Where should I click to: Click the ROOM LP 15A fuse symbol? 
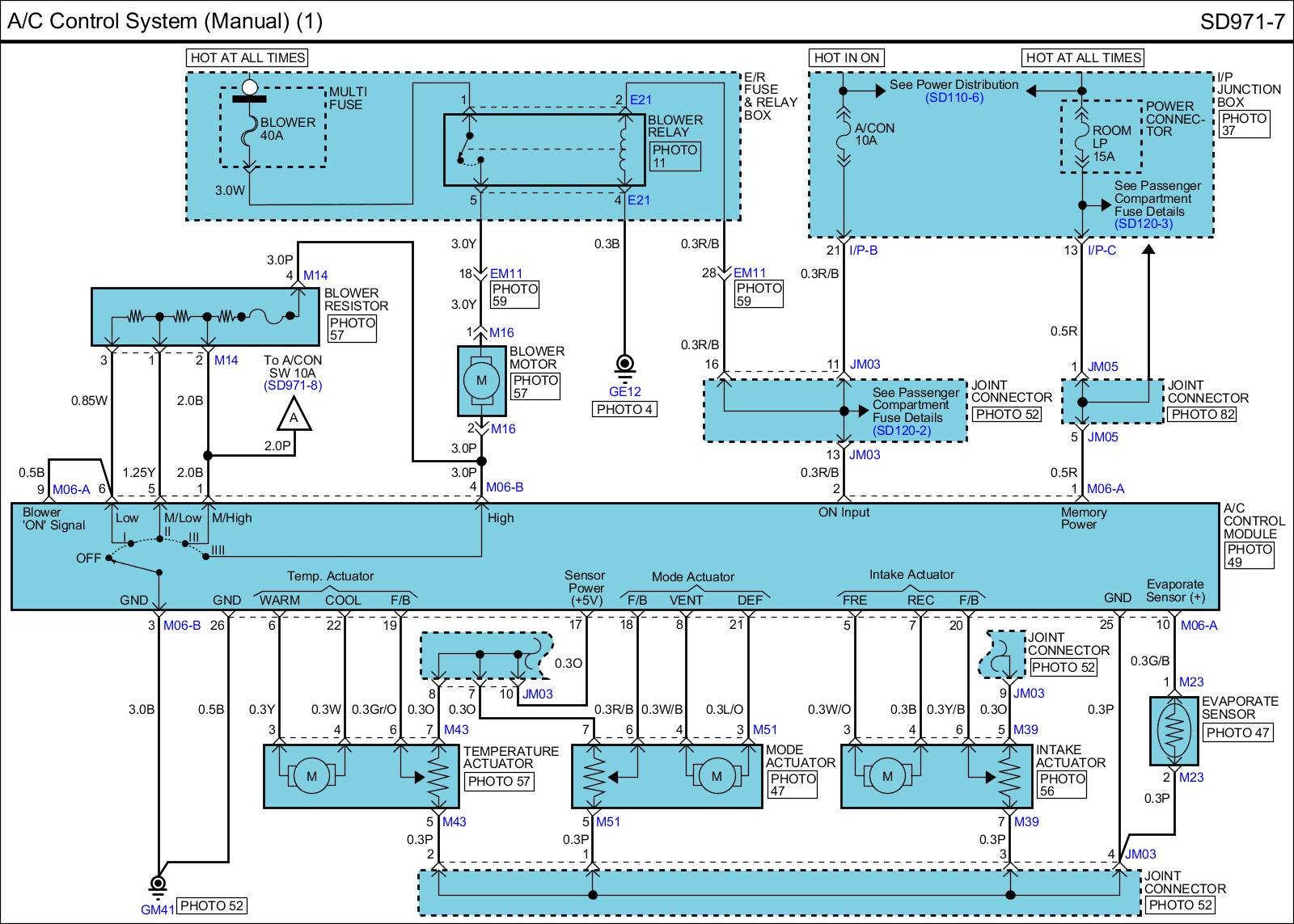tap(1082, 141)
